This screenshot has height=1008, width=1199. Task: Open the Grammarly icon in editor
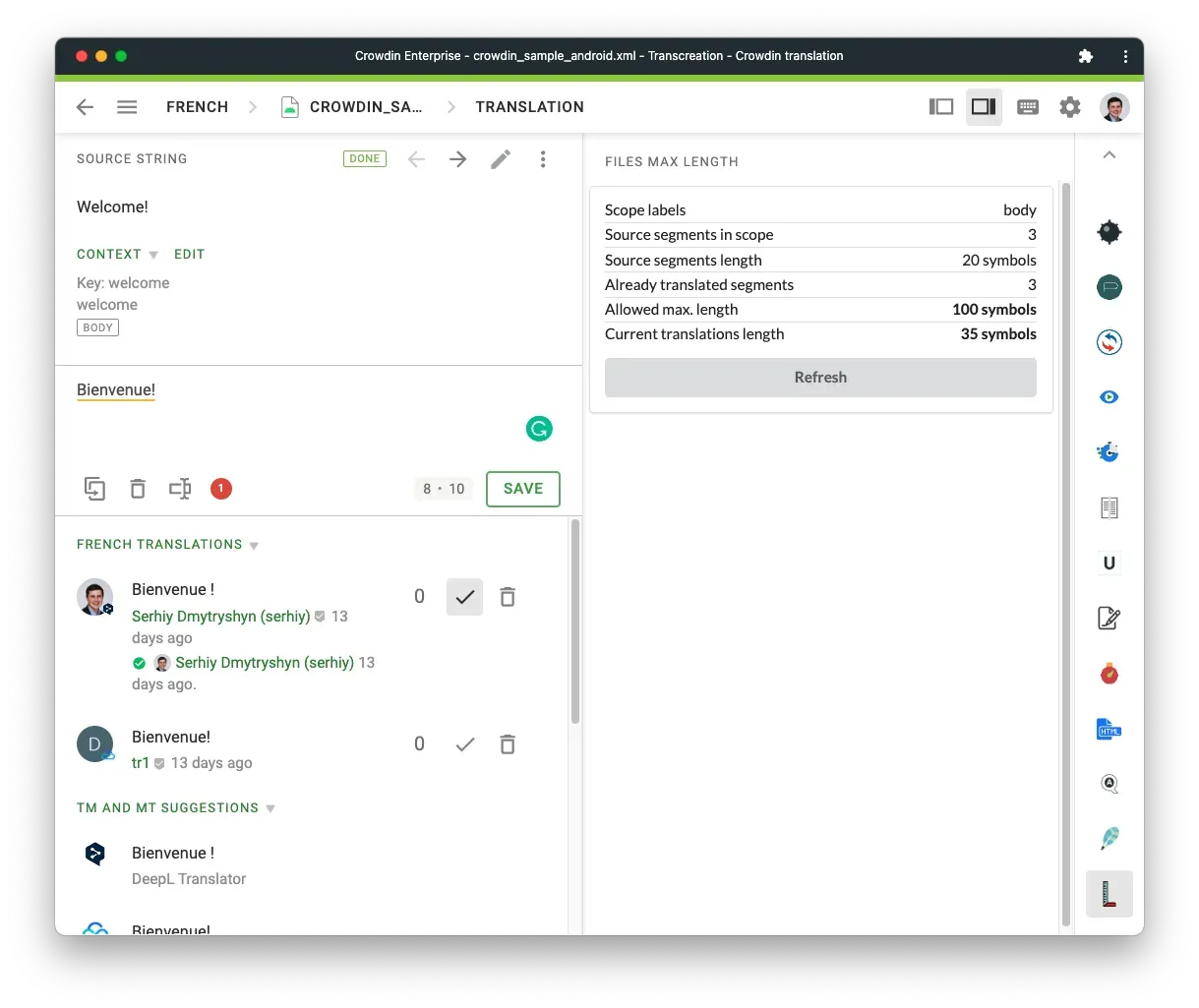539,429
